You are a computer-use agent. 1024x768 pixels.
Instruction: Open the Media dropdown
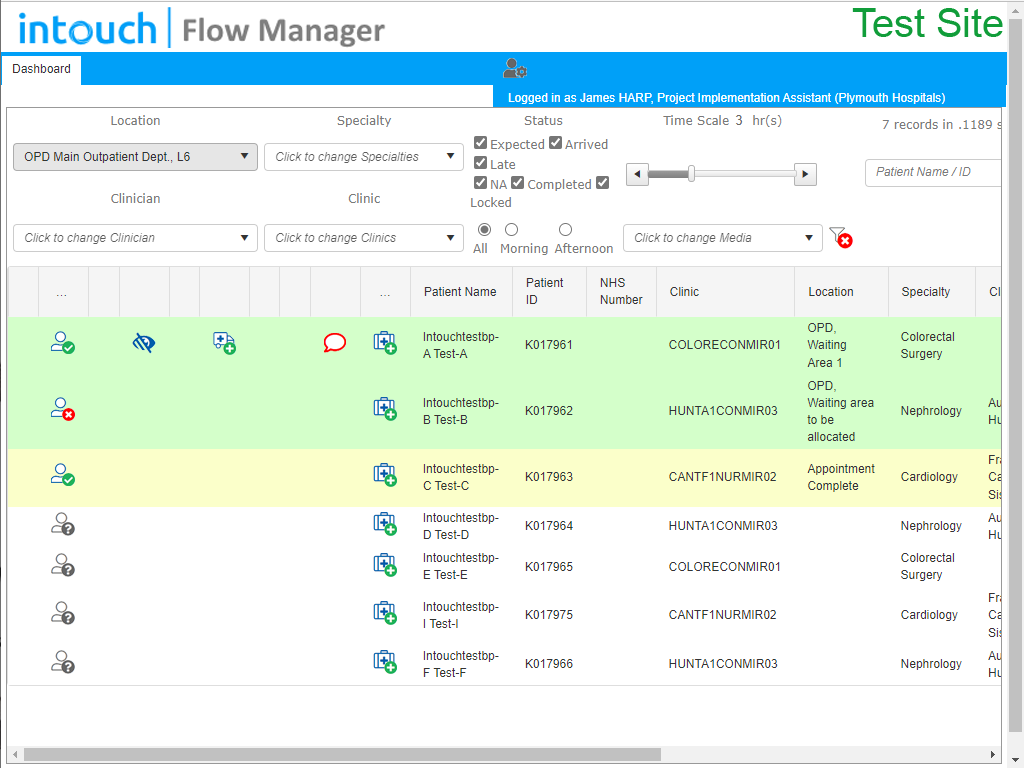[723, 238]
